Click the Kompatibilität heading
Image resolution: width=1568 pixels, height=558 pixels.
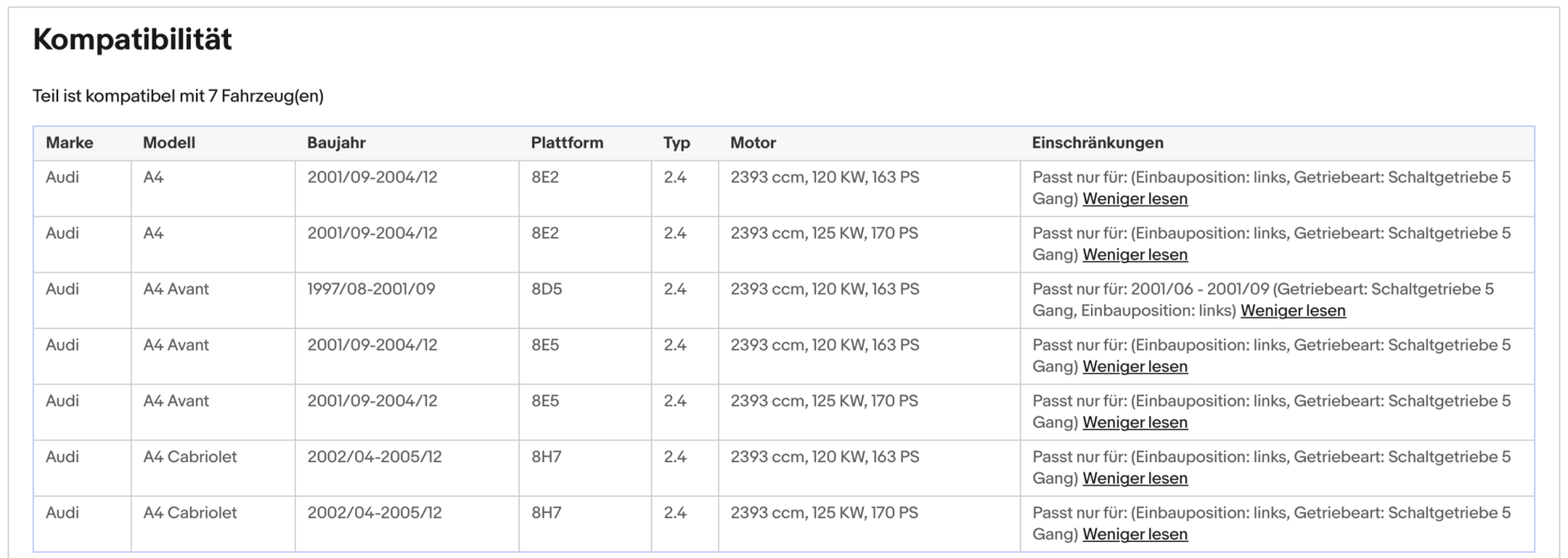(132, 40)
